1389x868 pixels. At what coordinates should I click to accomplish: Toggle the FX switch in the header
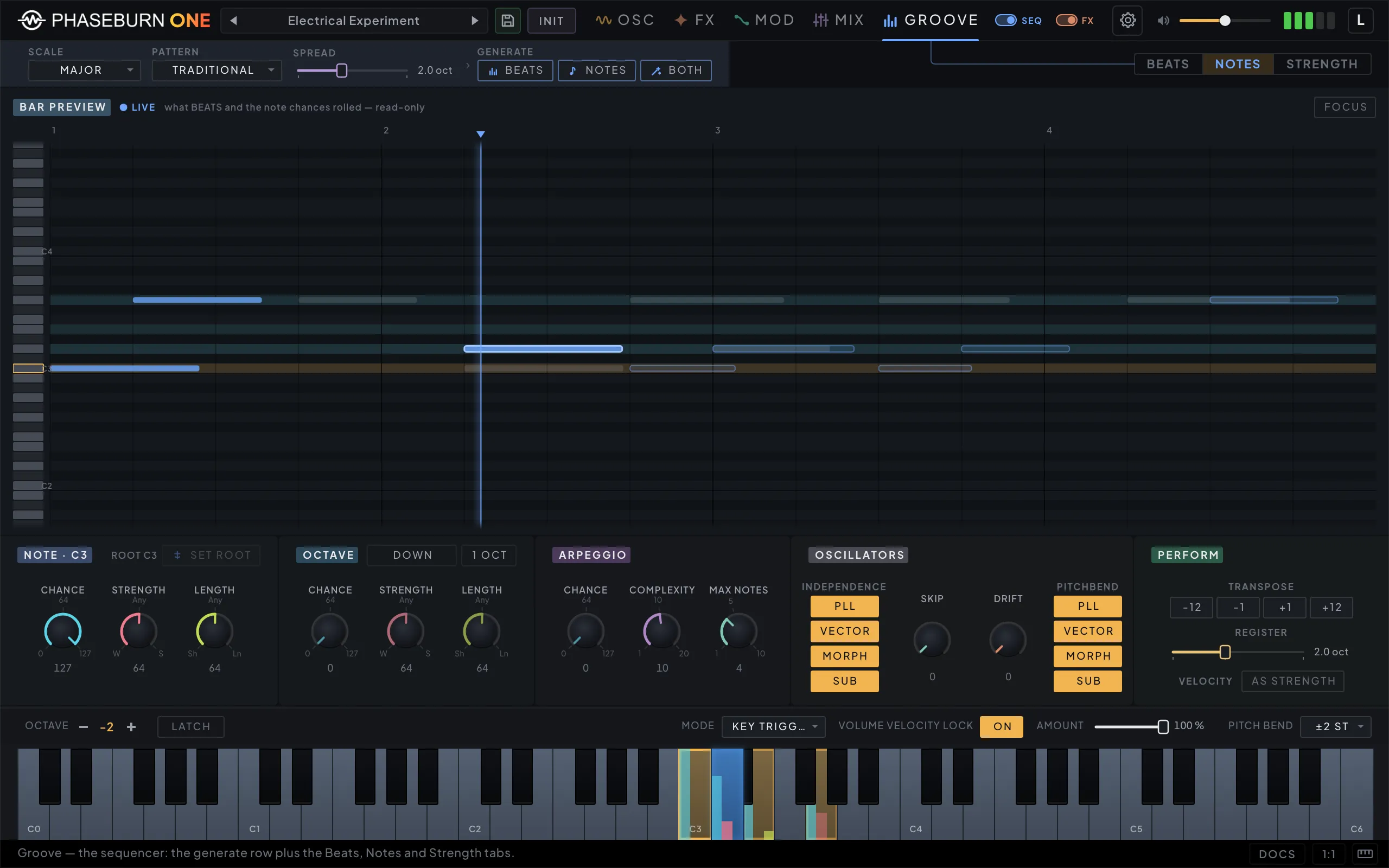(x=1066, y=21)
